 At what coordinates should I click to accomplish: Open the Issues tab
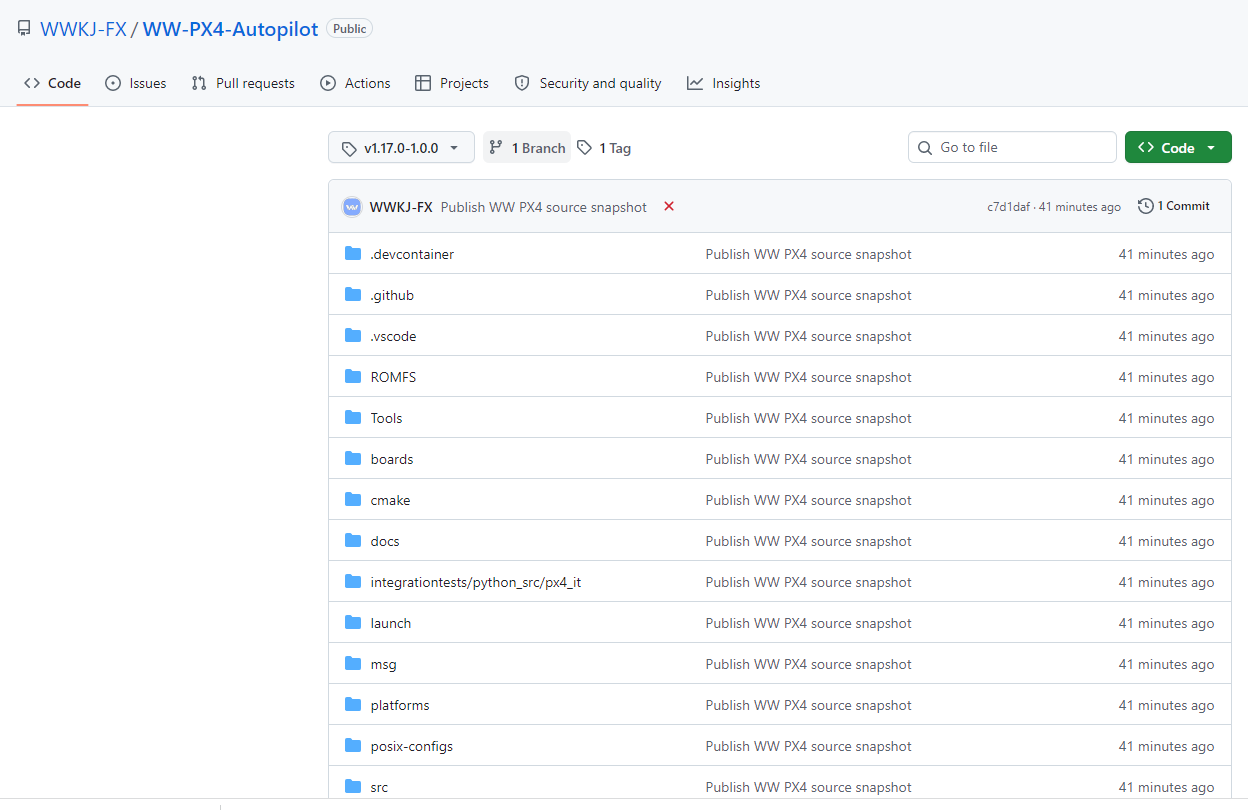136,83
